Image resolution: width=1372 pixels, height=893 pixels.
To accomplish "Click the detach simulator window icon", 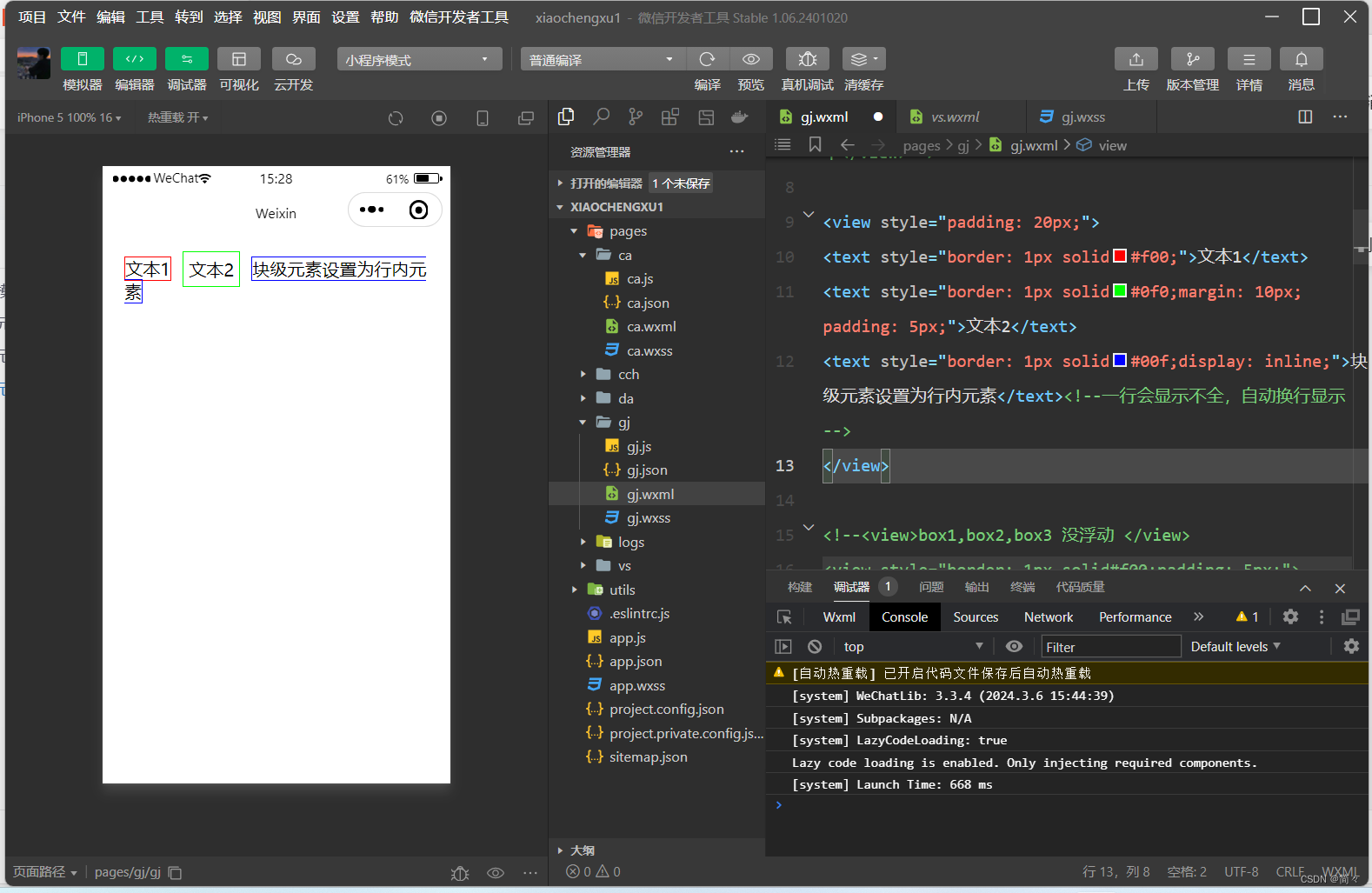I will tap(526, 118).
